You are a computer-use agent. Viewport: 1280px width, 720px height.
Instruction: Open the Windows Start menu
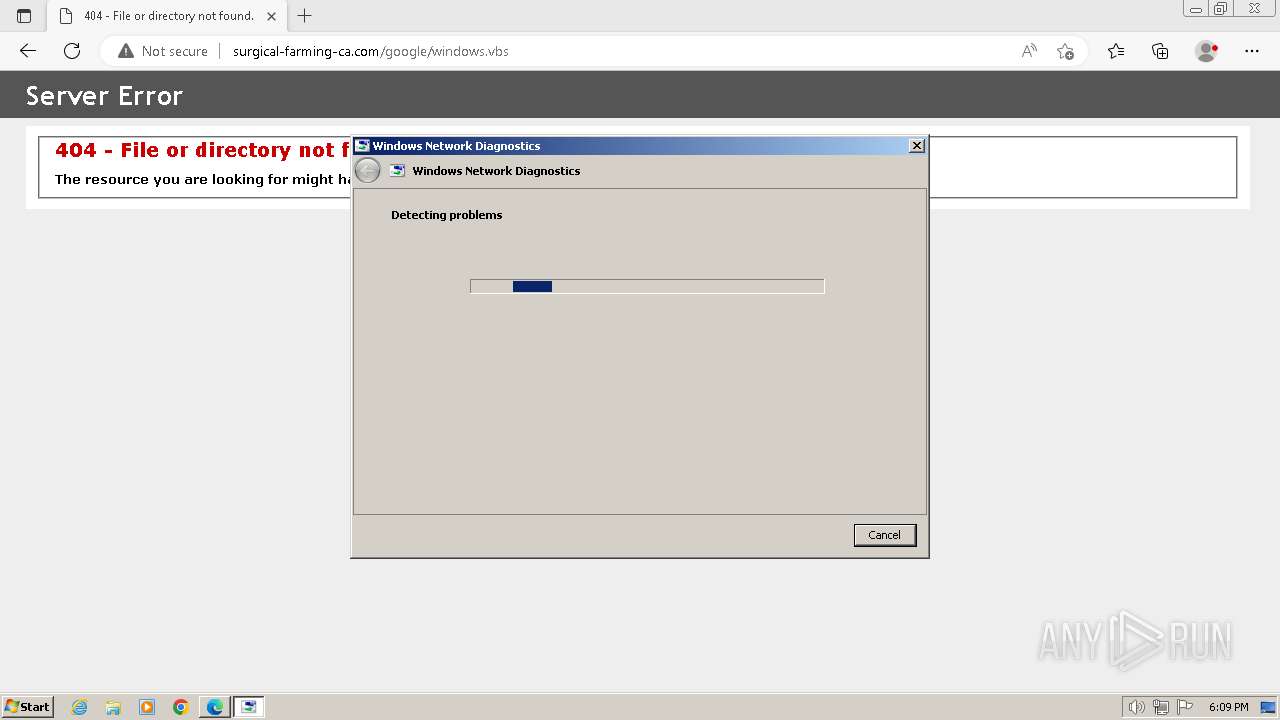point(27,706)
